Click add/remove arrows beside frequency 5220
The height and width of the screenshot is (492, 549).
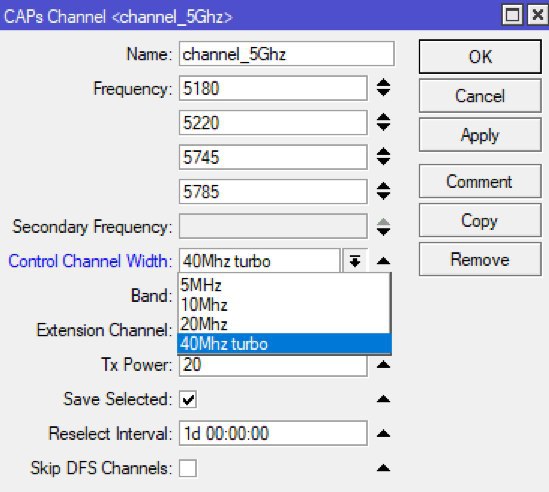pos(383,122)
